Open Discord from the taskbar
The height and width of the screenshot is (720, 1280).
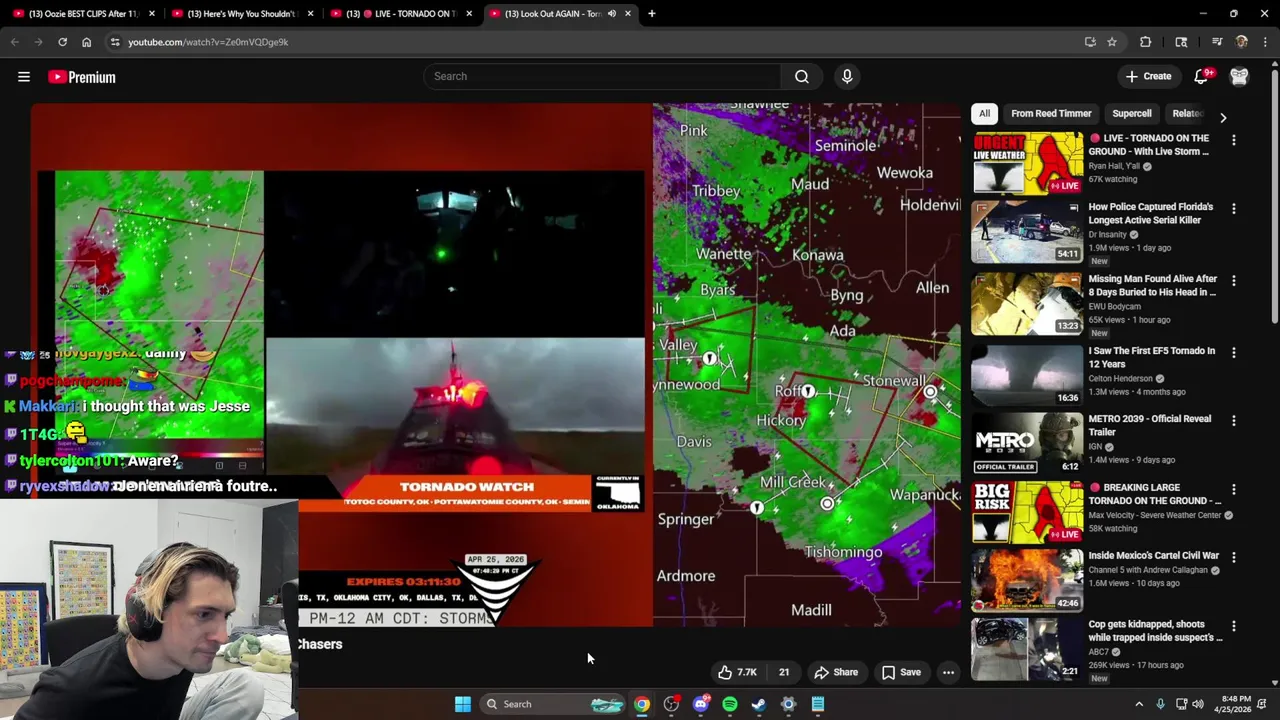[x=701, y=704]
